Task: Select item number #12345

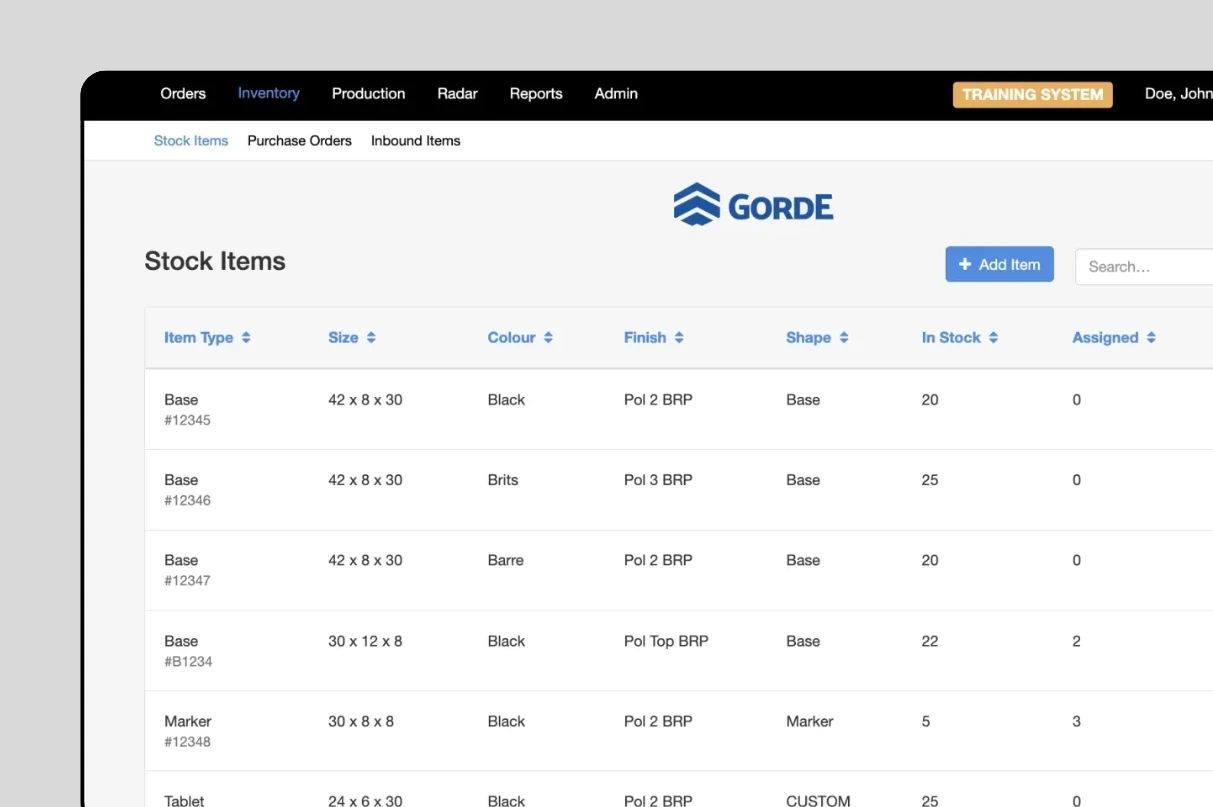Action: (187, 421)
